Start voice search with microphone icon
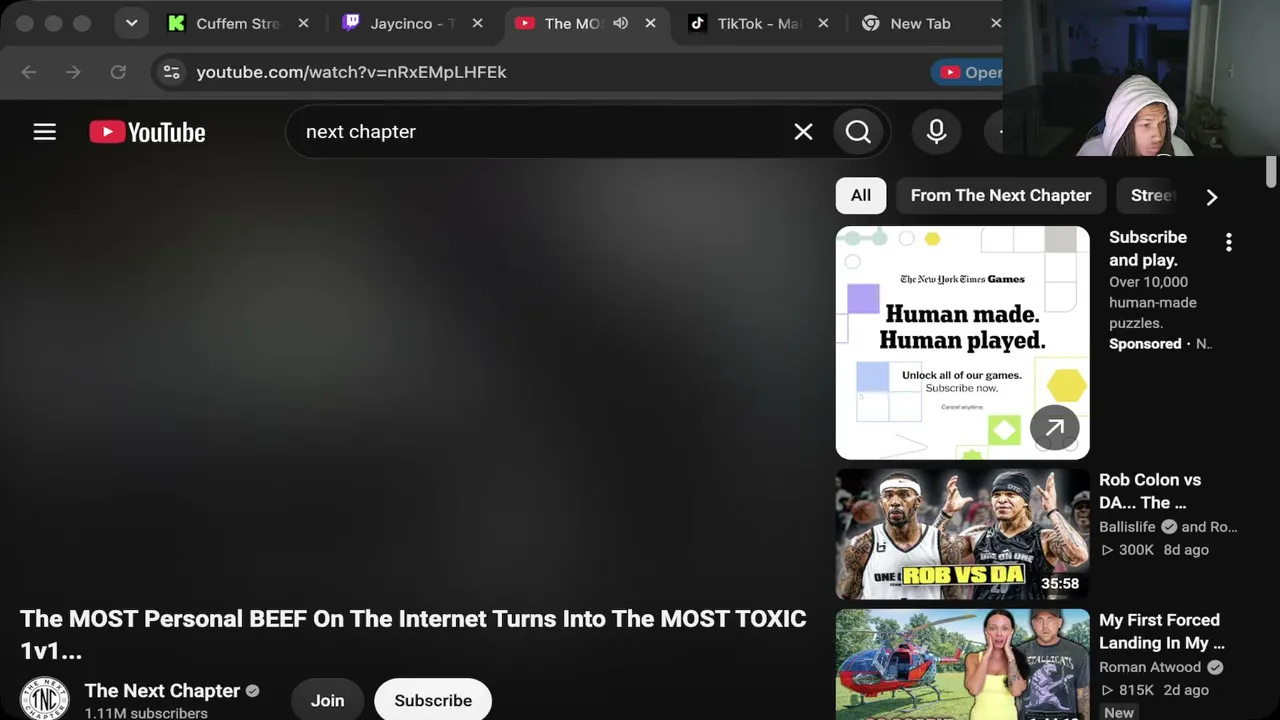This screenshot has height=720, width=1280. (x=937, y=132)
